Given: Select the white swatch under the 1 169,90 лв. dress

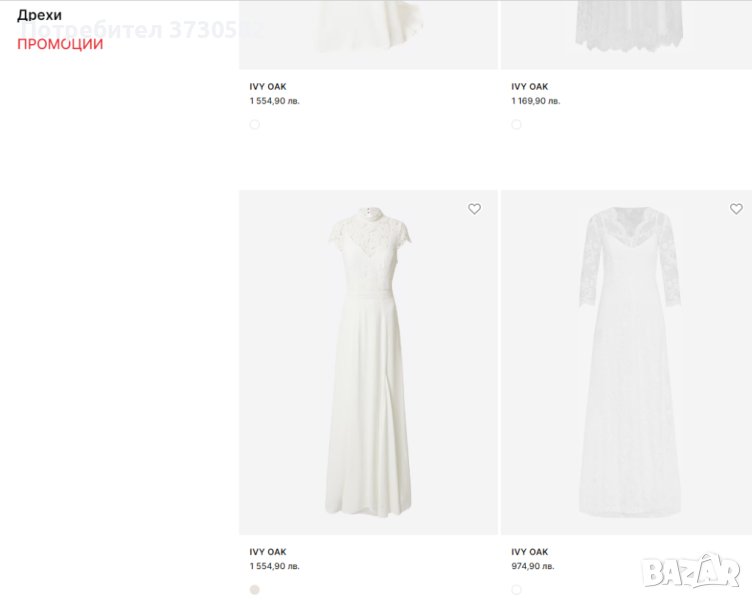Looking at the screenshot, I should click(x=516, y=125).
